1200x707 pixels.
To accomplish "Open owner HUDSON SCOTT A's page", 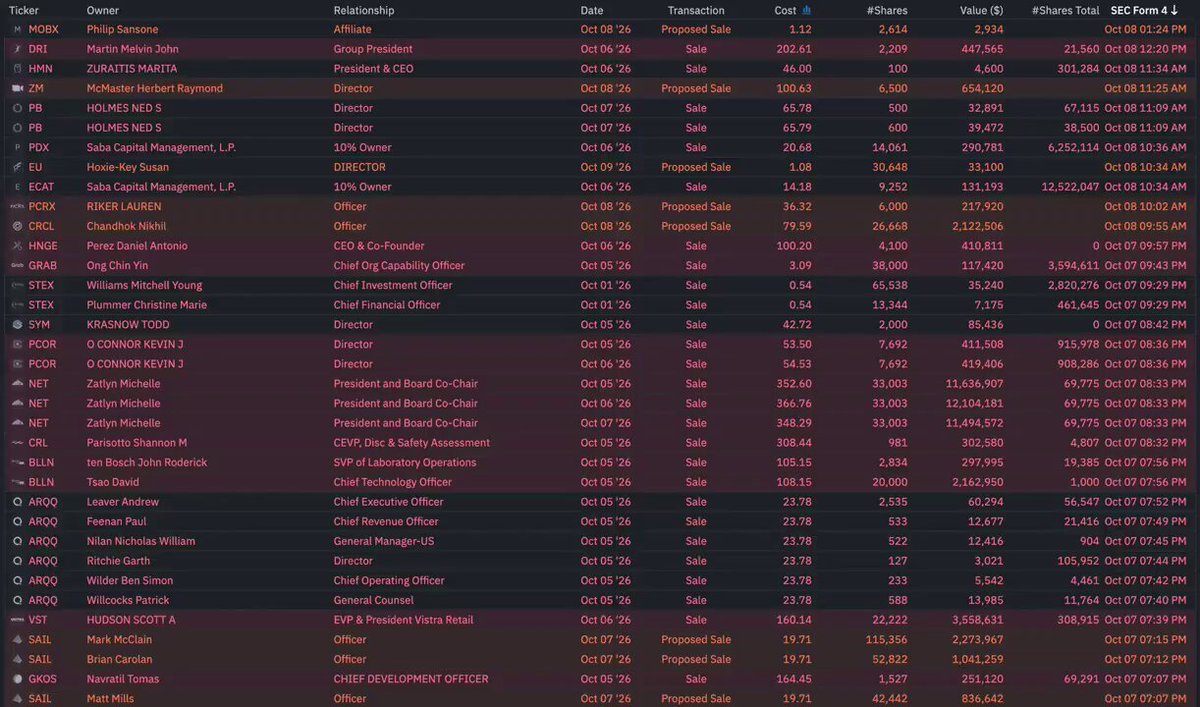I will 131,620.
